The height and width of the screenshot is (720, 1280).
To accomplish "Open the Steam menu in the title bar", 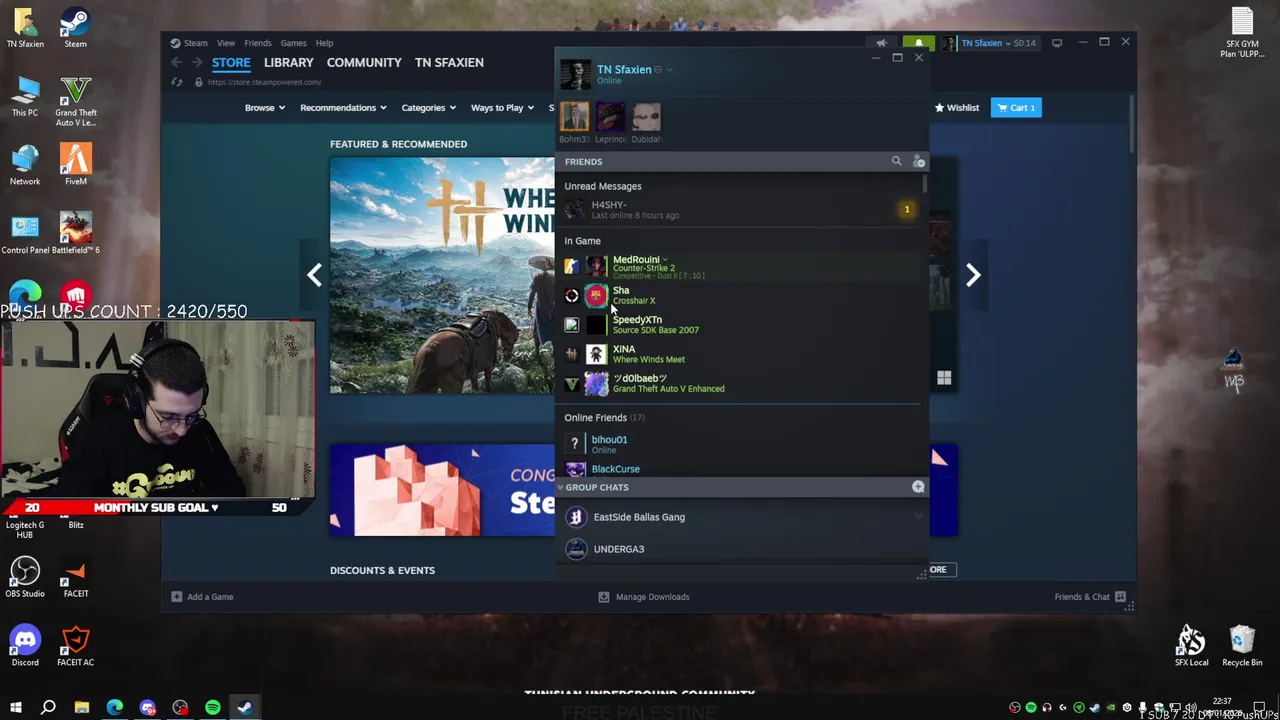I will [189, 43].
